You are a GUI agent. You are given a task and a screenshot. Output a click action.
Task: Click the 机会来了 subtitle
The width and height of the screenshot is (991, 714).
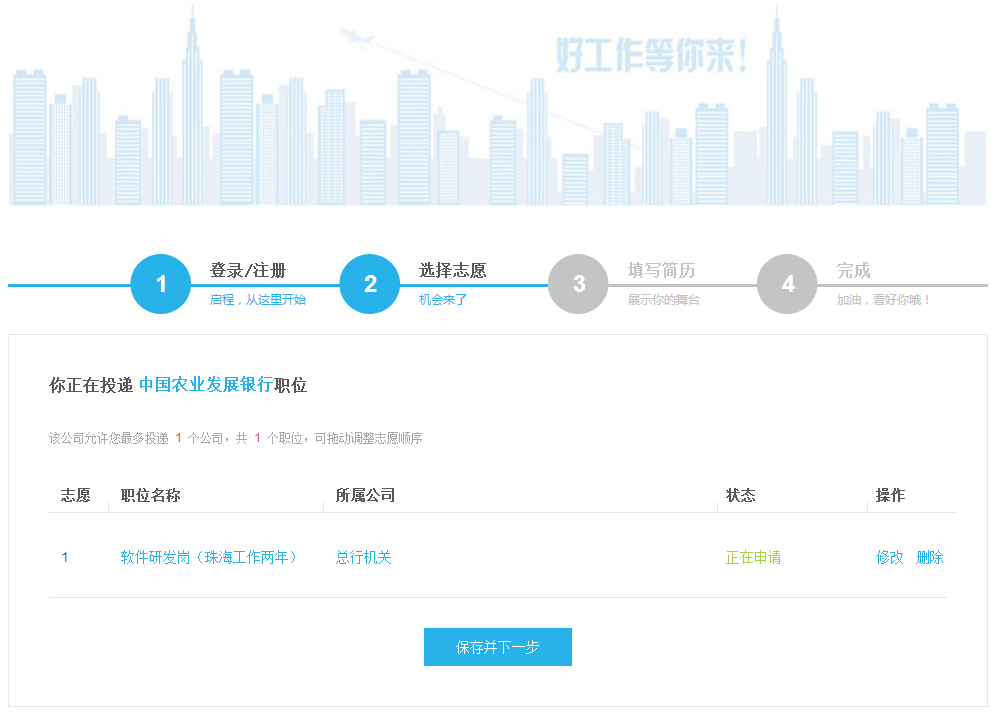pos(442,300)
